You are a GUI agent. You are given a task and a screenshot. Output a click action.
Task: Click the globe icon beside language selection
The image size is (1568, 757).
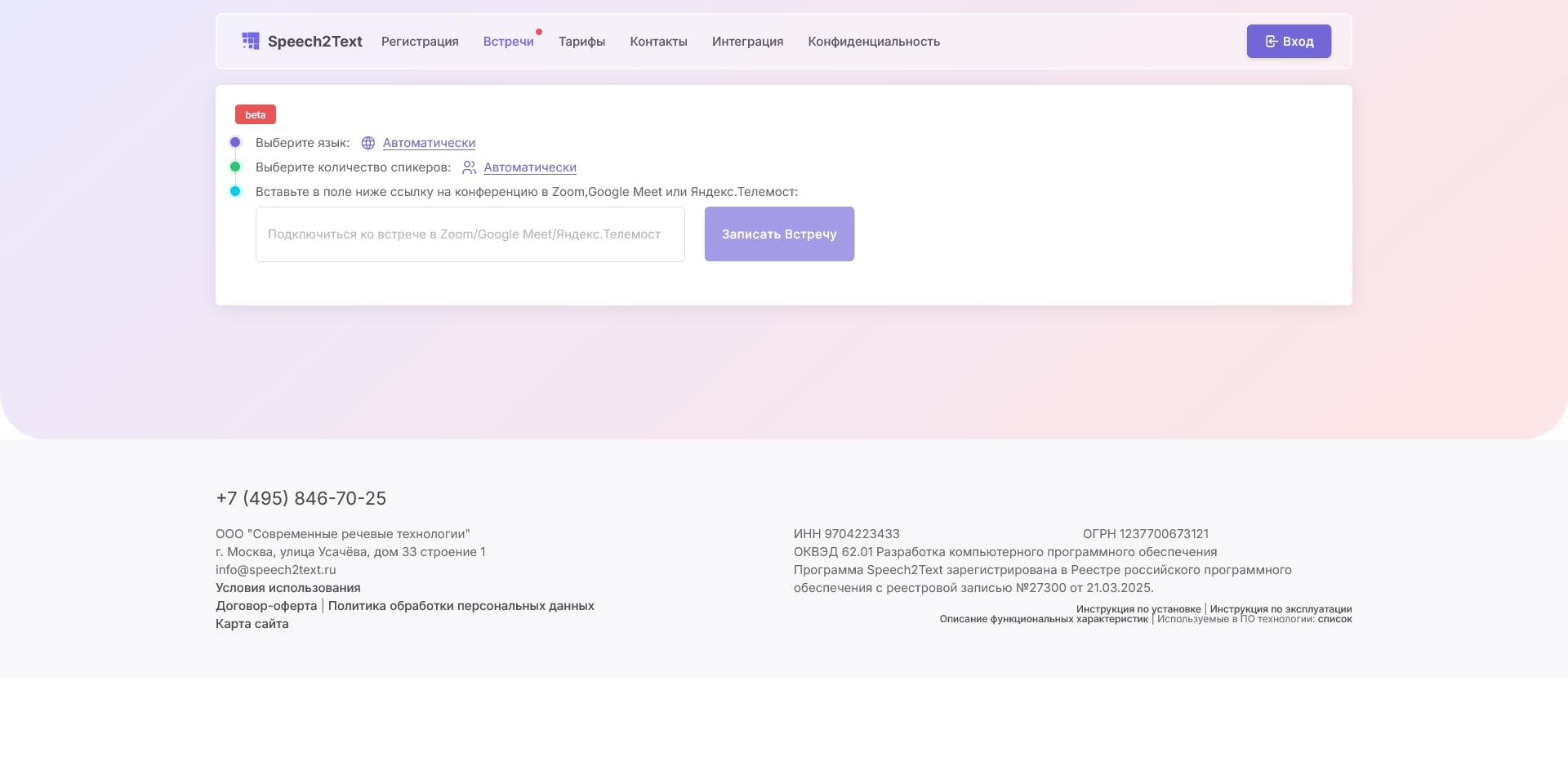(368, 143)
